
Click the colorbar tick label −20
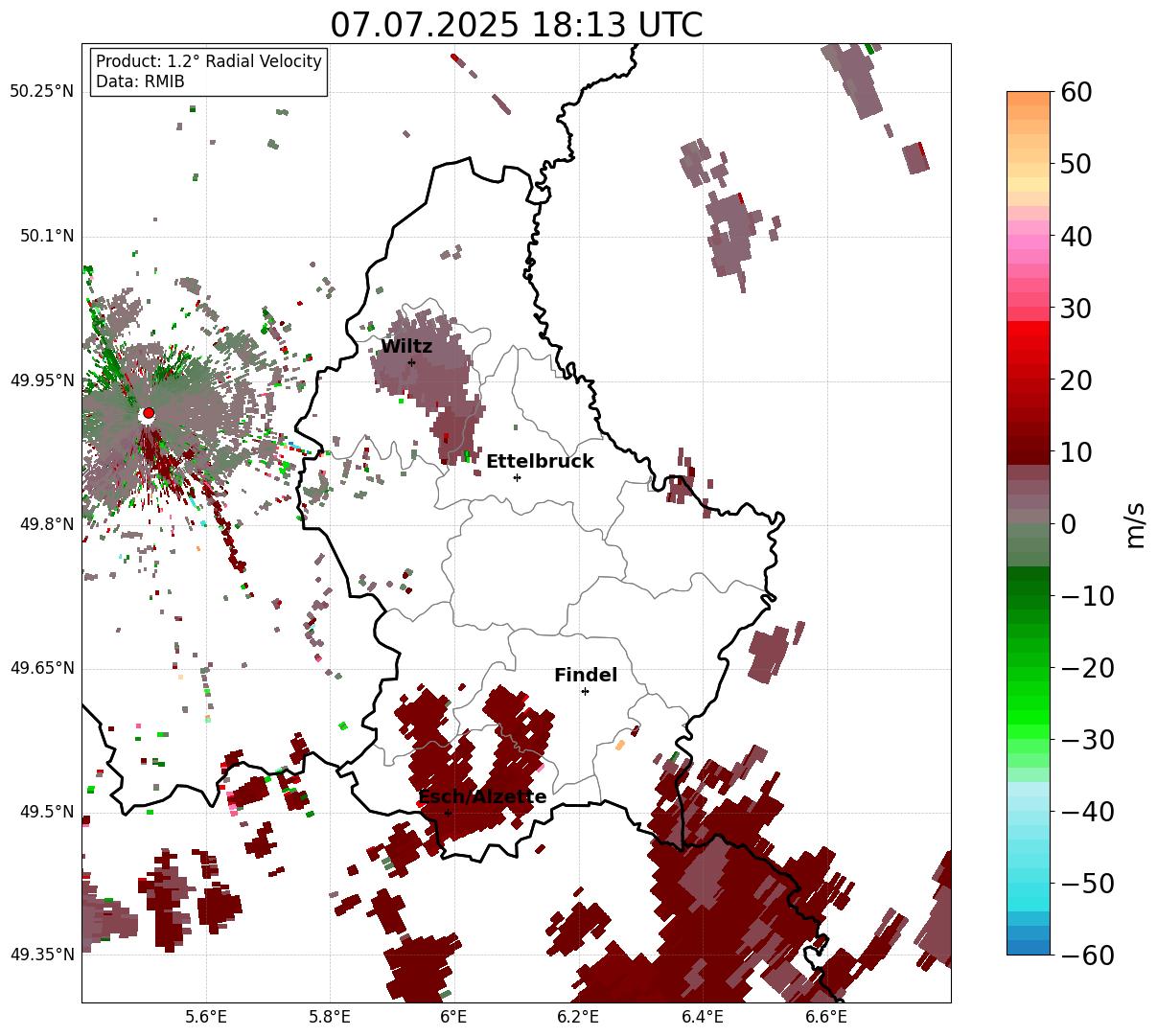click(x=1087, y=668)
